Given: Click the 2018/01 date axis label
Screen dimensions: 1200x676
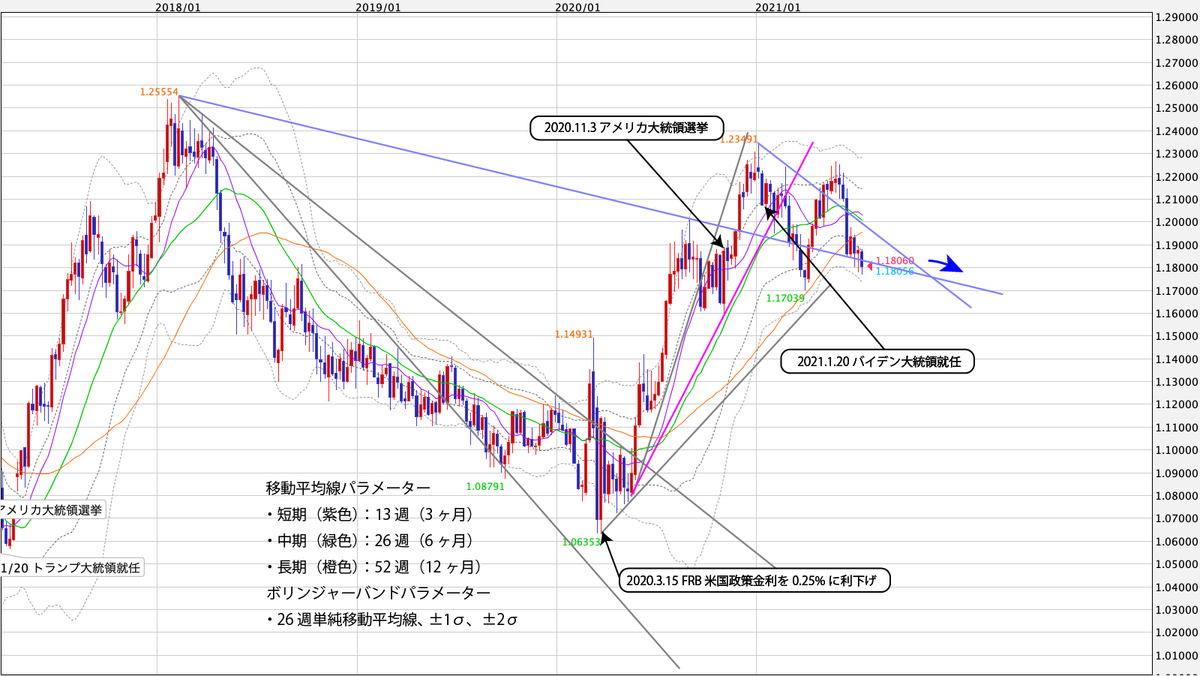Looking at the screenshot, I should [178, 7].
